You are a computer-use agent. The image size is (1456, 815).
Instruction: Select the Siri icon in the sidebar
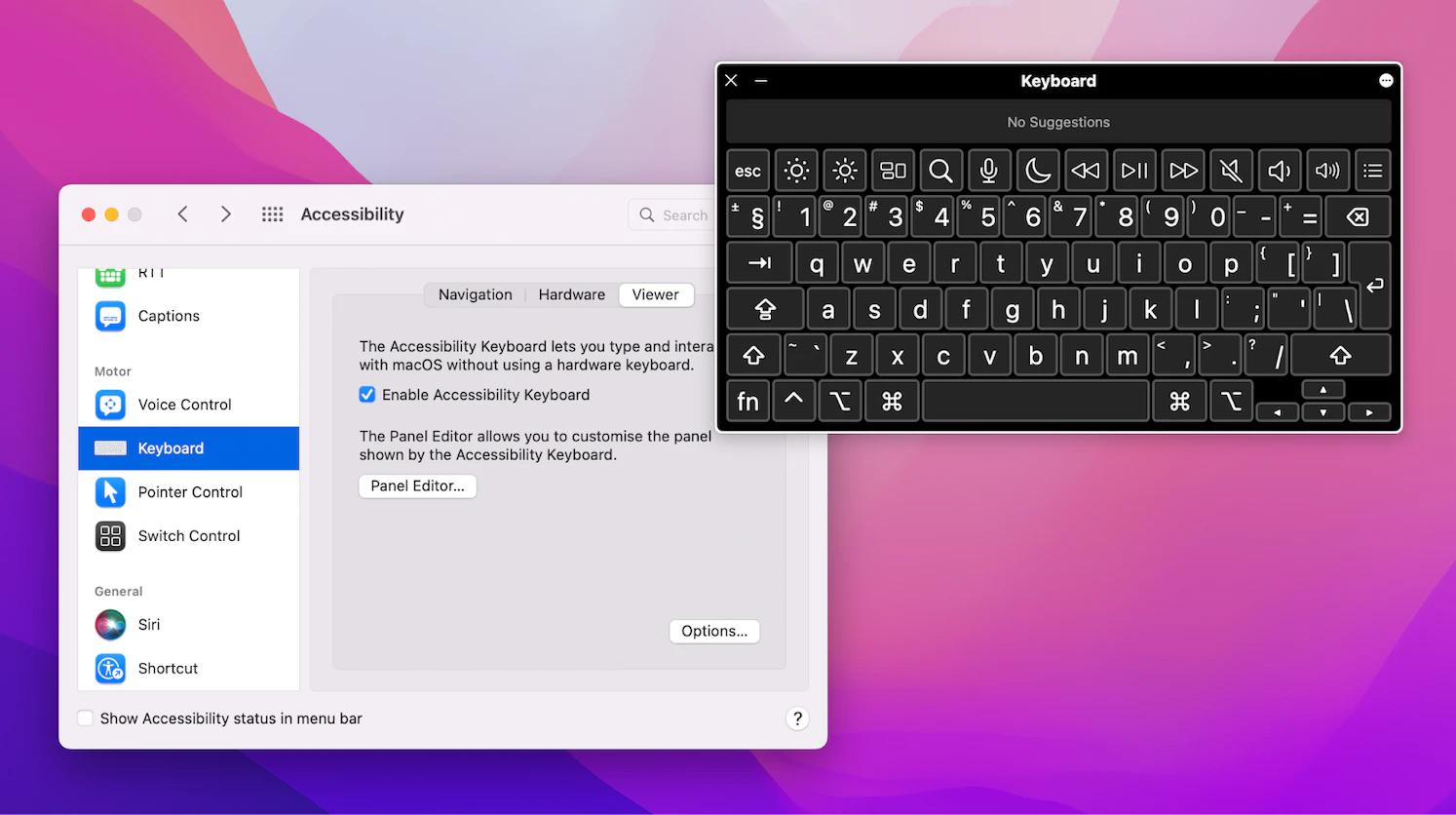[110, 624]
